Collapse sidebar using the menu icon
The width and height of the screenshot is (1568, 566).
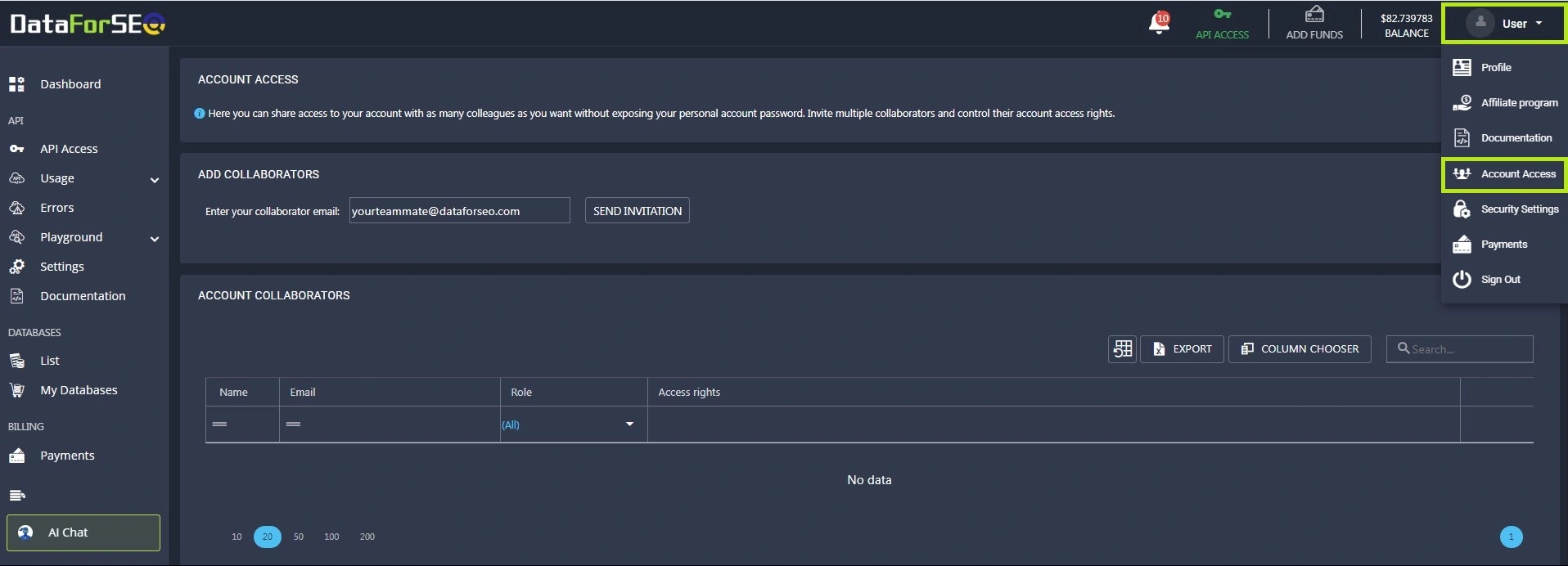tap(16, 495)
